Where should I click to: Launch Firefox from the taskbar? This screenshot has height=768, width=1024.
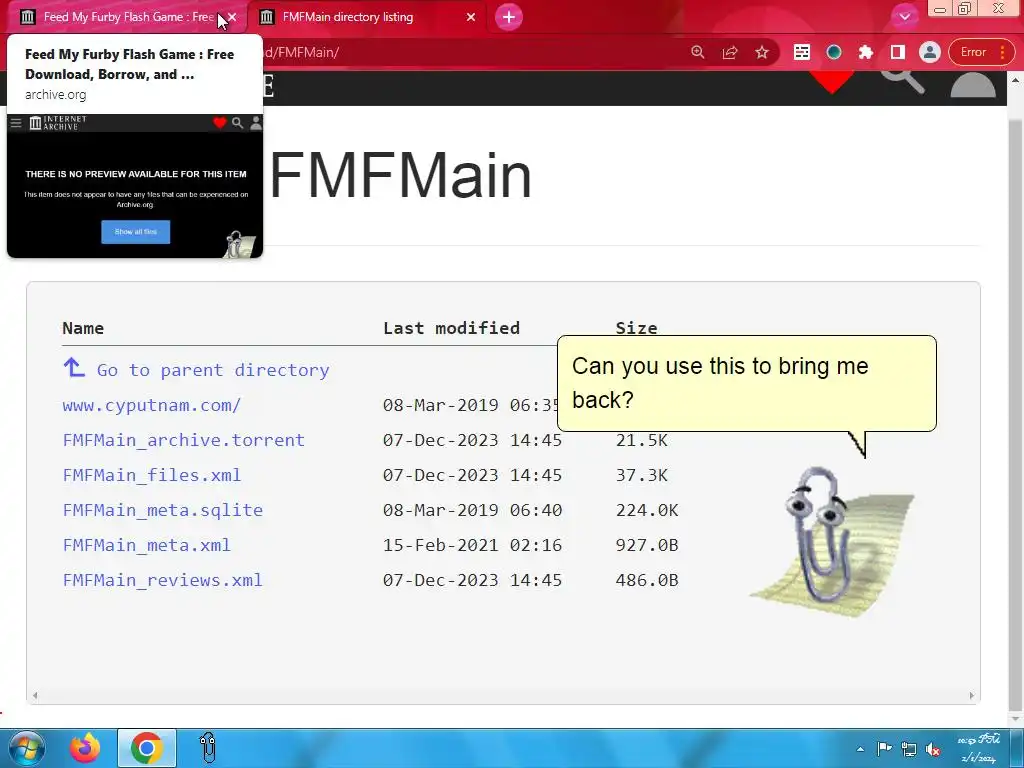tap(85, 748)
